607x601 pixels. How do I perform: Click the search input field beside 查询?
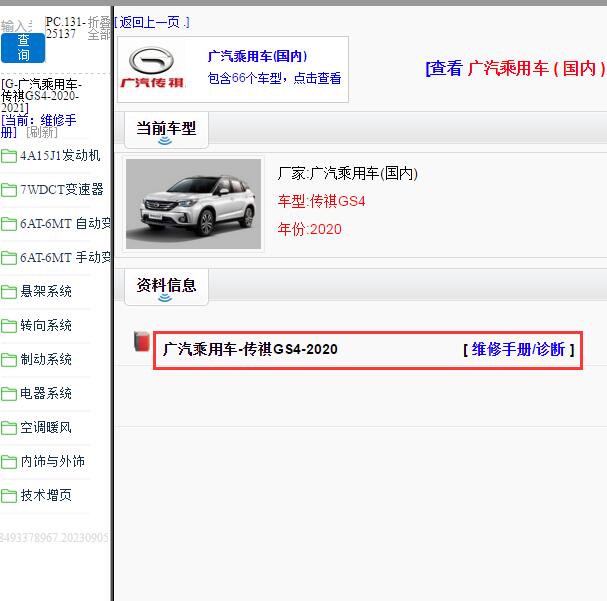pyautogui.click(x=17, y=26)
